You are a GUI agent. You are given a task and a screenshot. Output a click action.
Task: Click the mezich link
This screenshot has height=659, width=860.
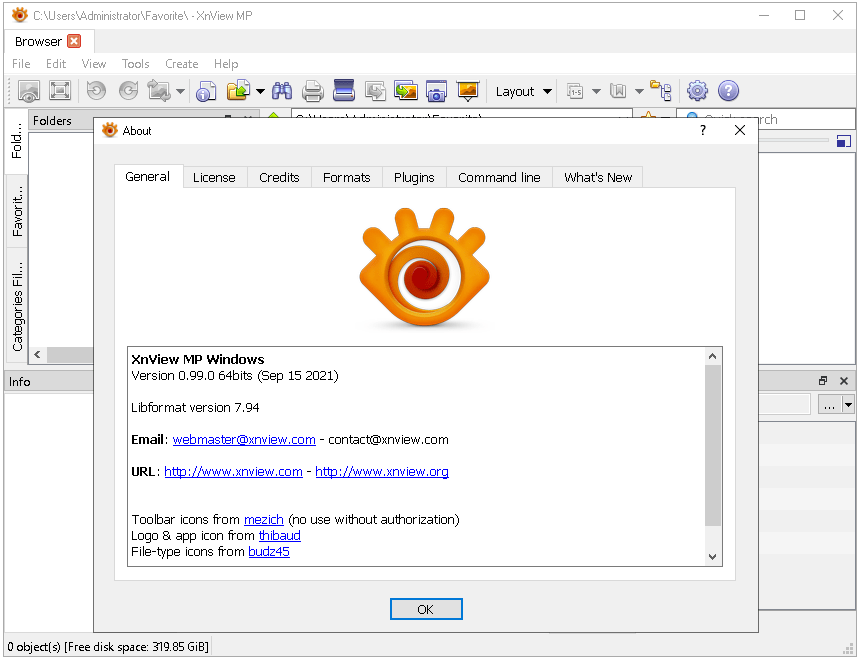coord(264,519)
